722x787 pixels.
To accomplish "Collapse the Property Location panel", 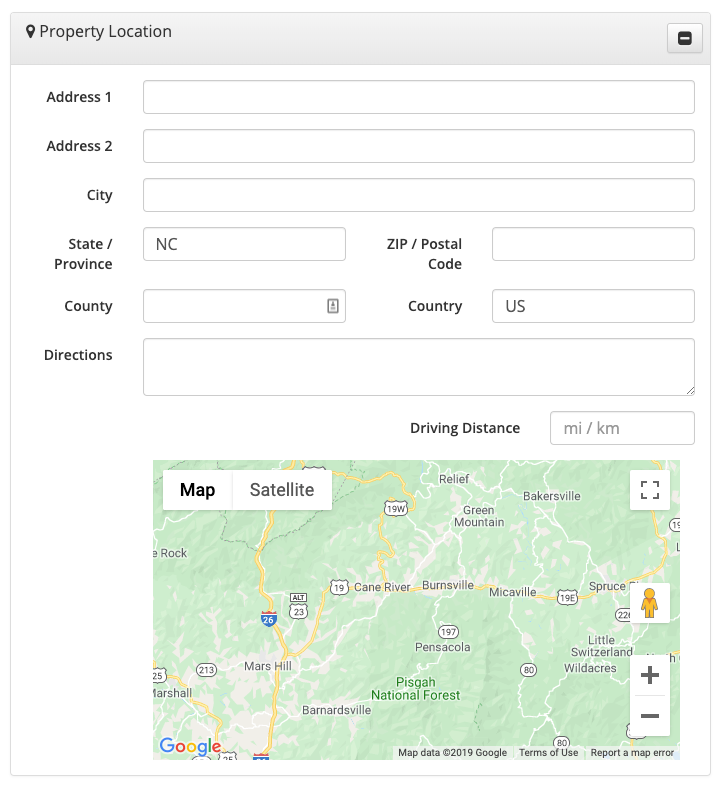I will pos(684,38).
